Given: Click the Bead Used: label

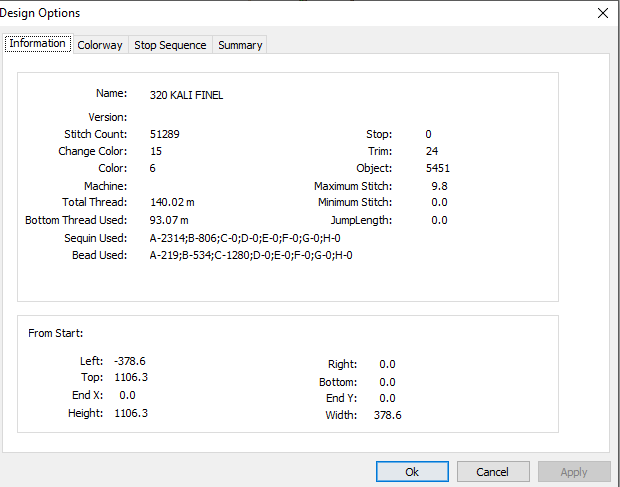Looking at the screenshot, I should point(100,255).
